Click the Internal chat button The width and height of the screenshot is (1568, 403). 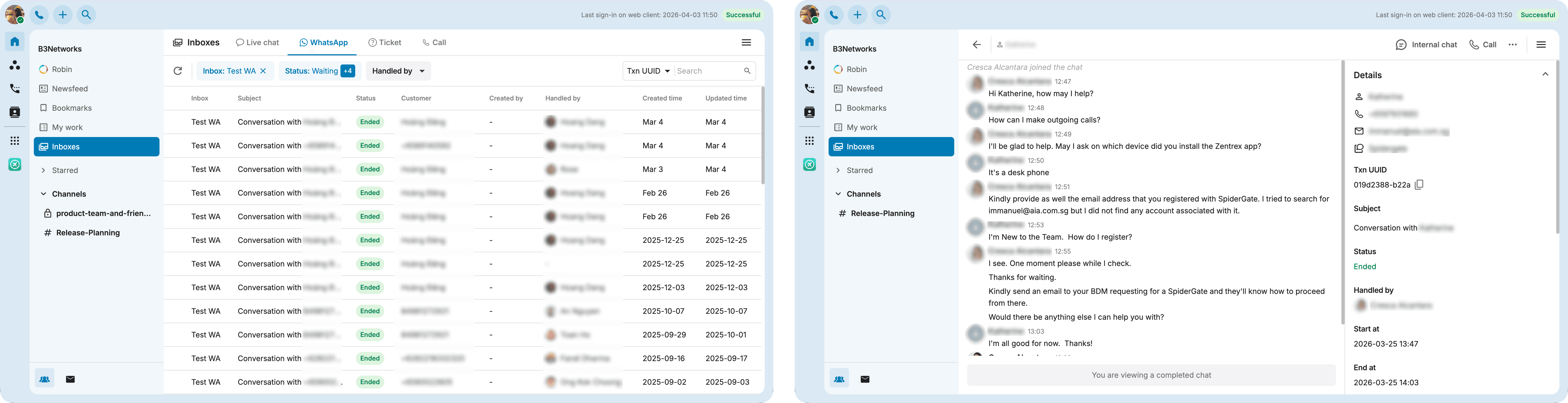pos(1426,44)
